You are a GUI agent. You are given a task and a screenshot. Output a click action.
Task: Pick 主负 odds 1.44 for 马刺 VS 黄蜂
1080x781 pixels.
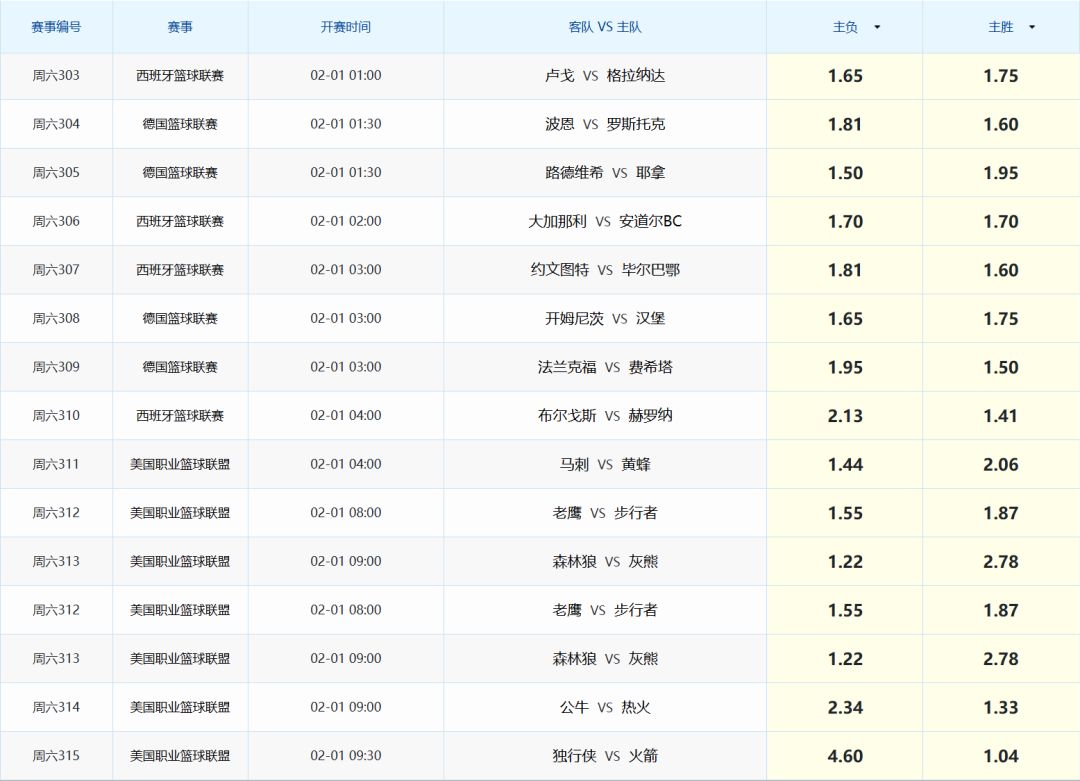(845, 465)
